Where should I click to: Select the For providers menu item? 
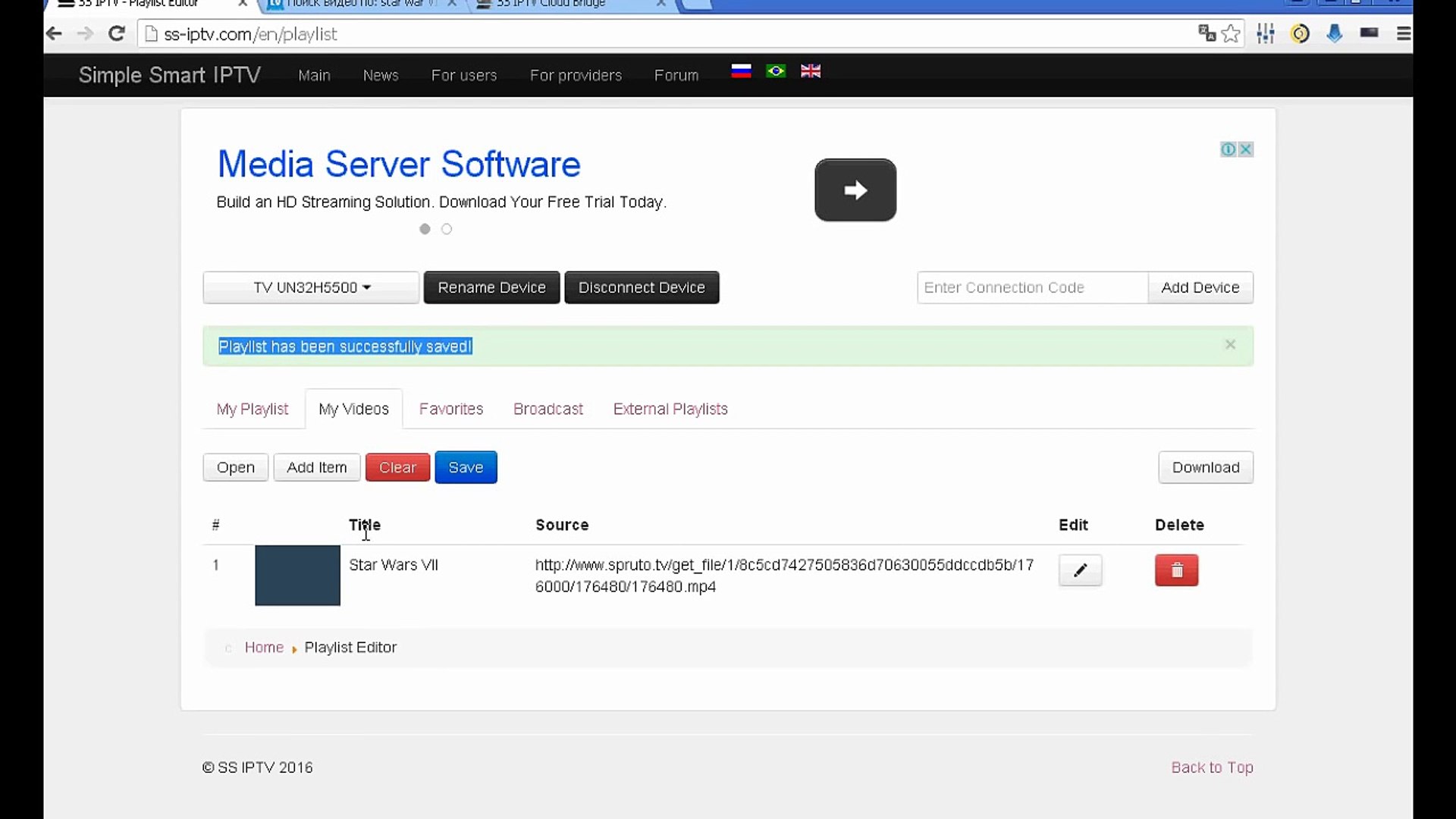(576, 75)
